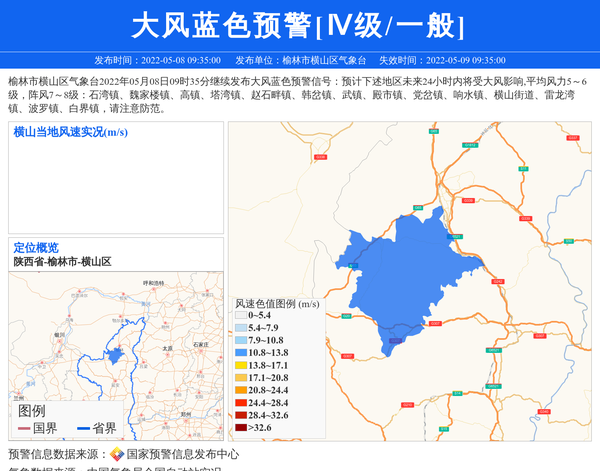Image resolution: width=600 pixels, height=471 pixels.
Task: Click 呼和浩特 on the overview map
Action: pyautogui.click(x=153, y=283)
